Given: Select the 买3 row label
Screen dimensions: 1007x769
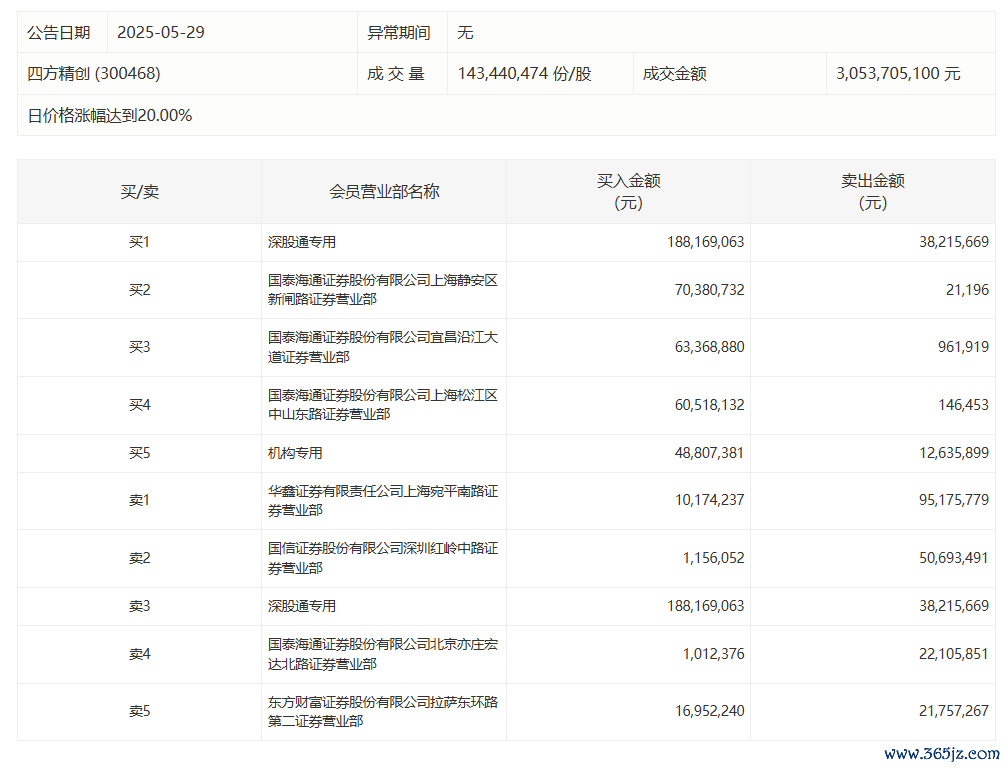Looking at the screenshot, I should (x=139, y=348).
